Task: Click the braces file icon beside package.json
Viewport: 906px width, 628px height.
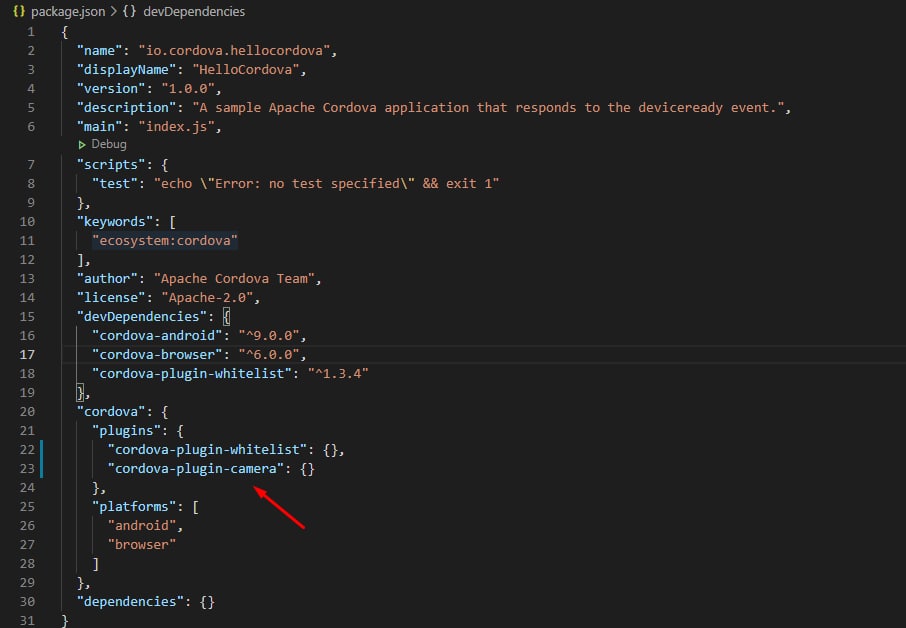Action: 19,11
